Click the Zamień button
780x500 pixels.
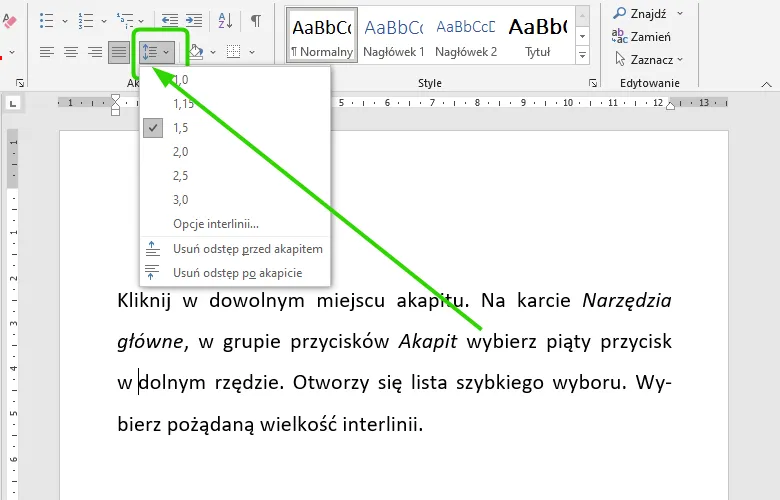649,36
